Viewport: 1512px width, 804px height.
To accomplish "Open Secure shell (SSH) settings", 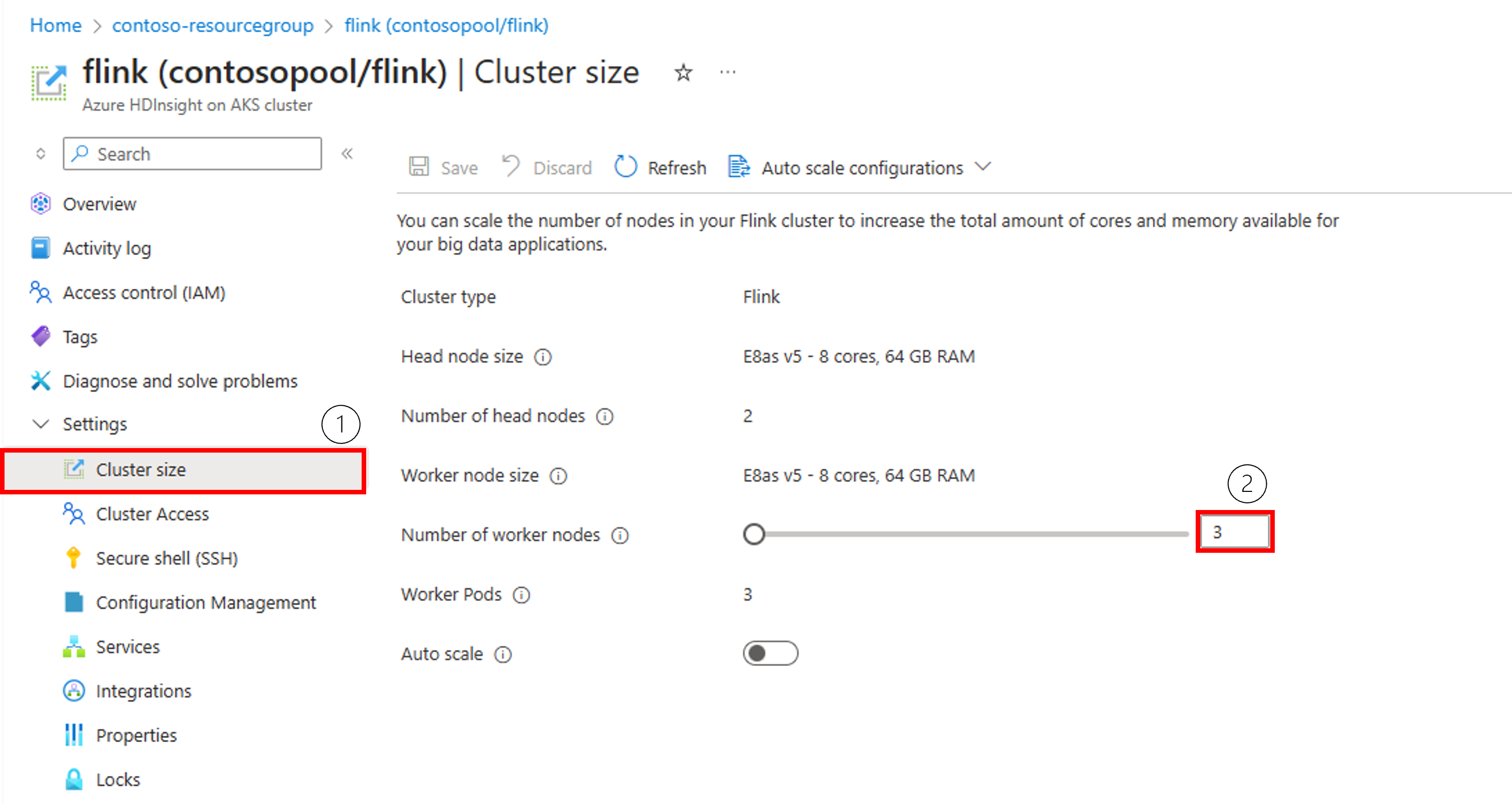I will coord(167,558).
